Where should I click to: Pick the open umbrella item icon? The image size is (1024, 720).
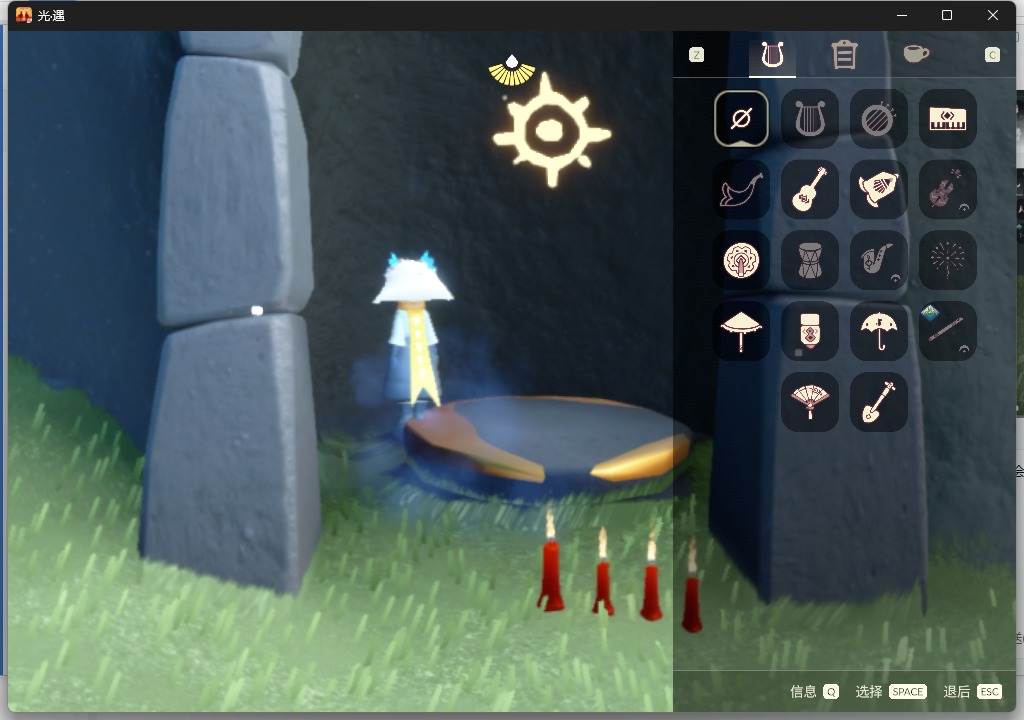878,331
